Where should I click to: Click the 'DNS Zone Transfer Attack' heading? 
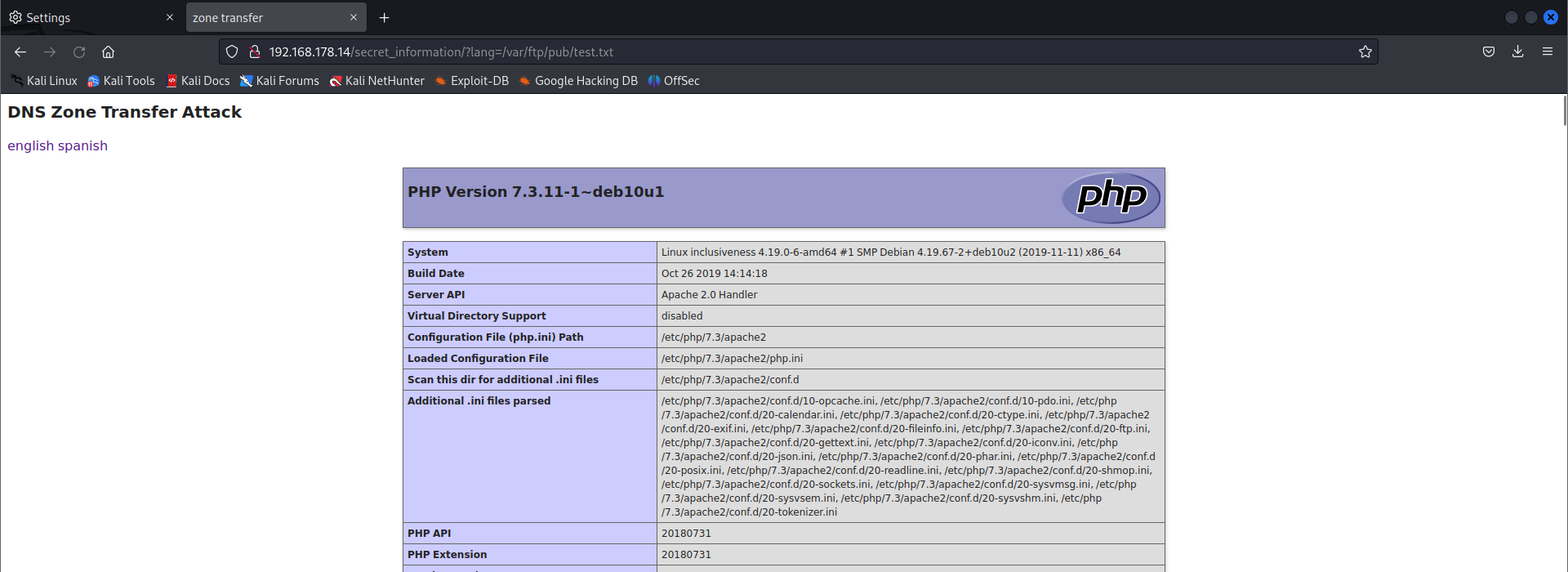125,112
